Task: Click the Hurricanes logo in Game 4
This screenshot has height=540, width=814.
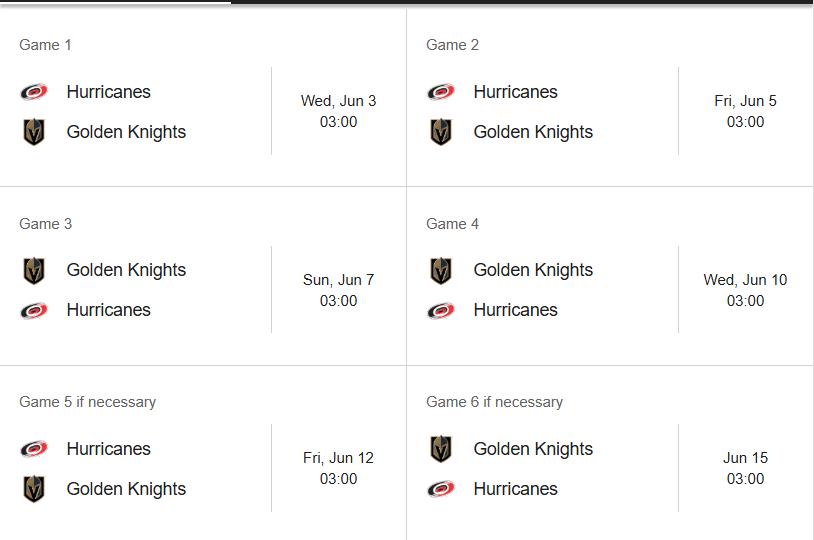Action: click(441, 310)
